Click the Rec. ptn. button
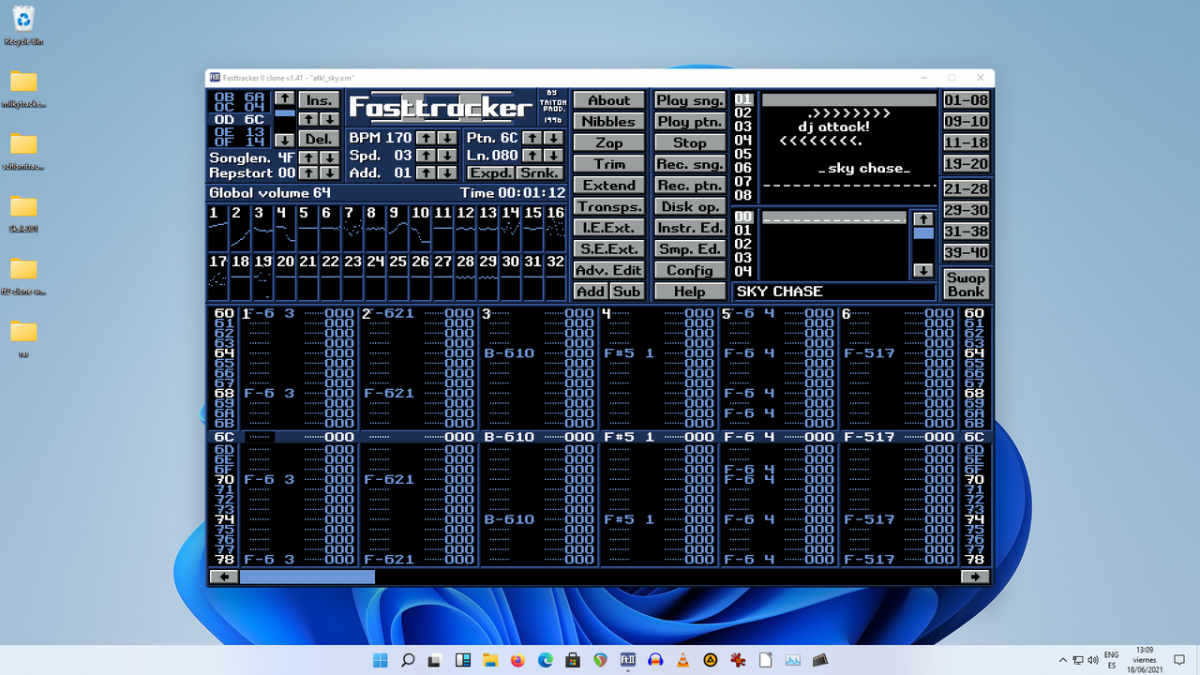 pyautogui.click(x=689, y=186)
